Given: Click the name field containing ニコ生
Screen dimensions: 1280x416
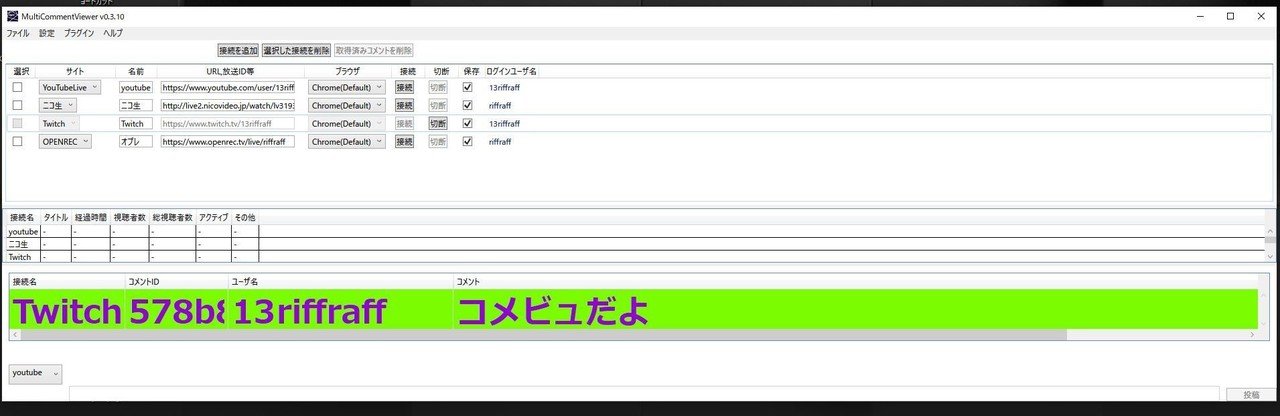Looking at the screenshot, I should coord(135,105).
